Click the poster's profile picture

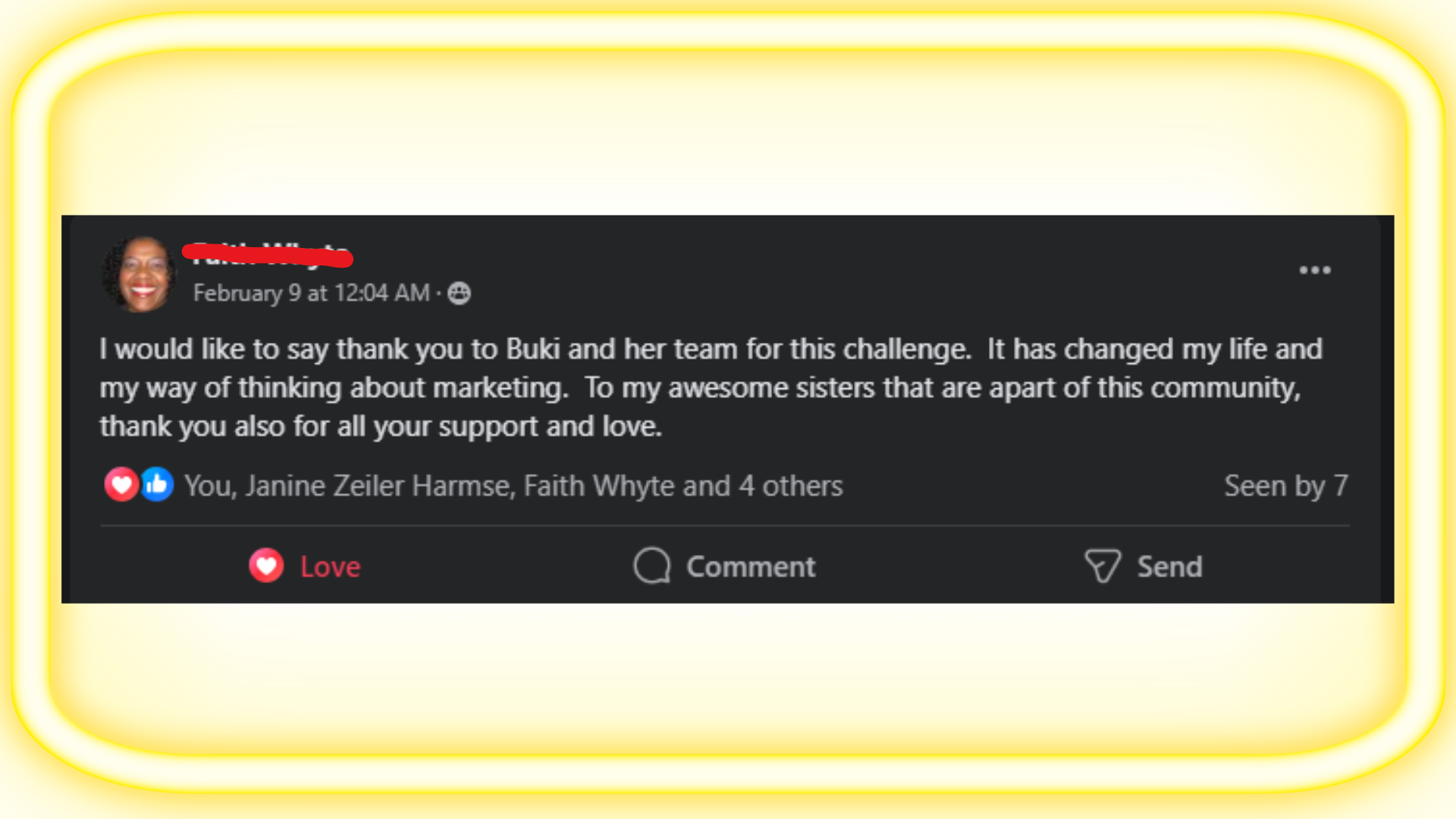140,275
